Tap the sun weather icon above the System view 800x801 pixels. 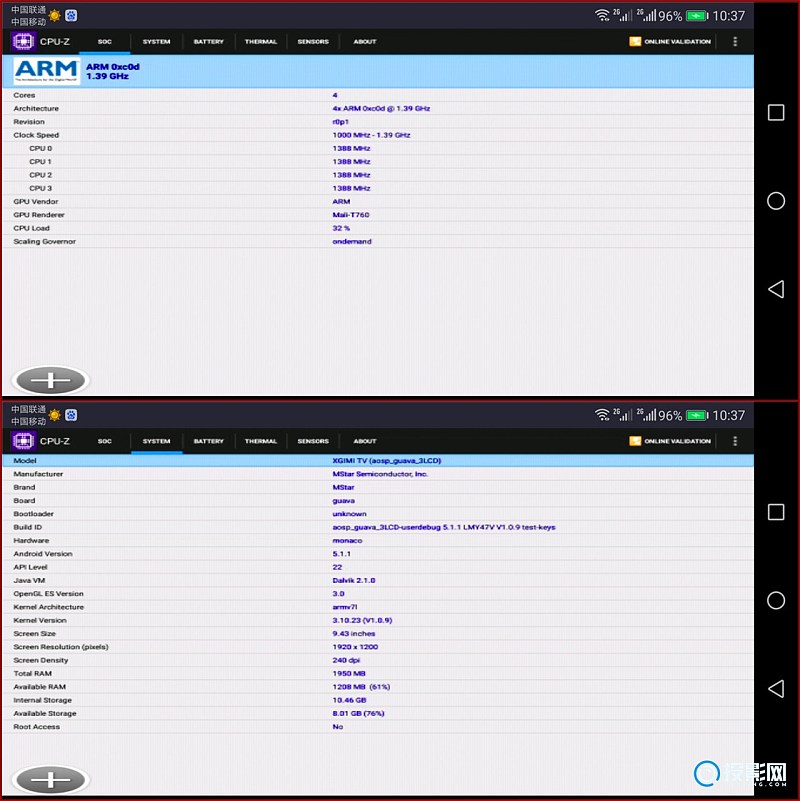point(54,415)
